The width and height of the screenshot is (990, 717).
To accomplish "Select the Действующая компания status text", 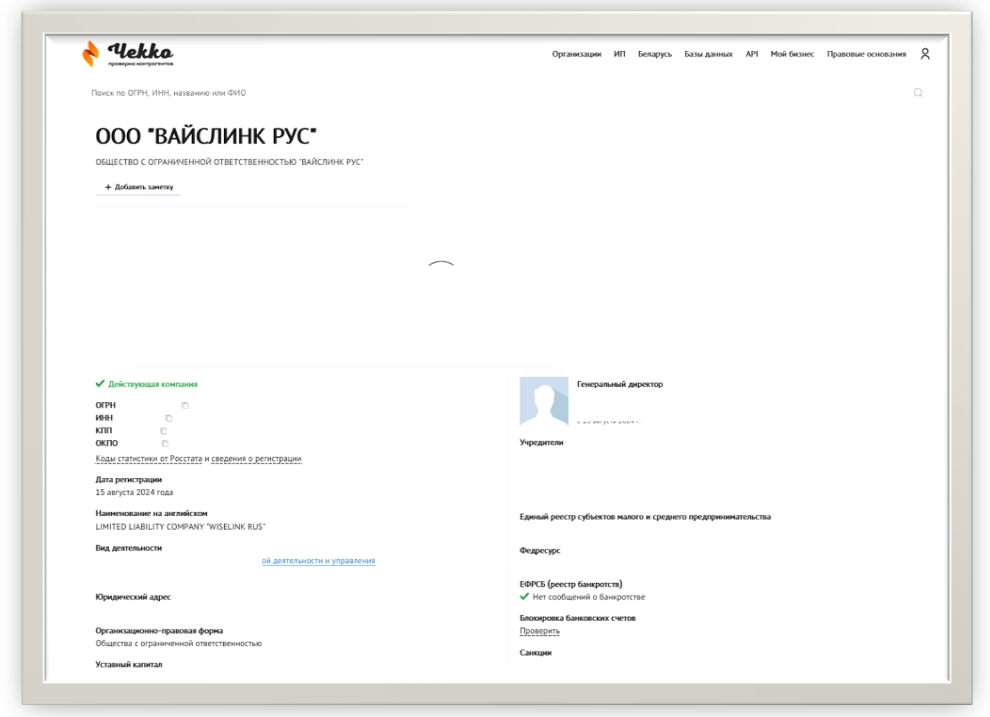I will coord(153,384).
